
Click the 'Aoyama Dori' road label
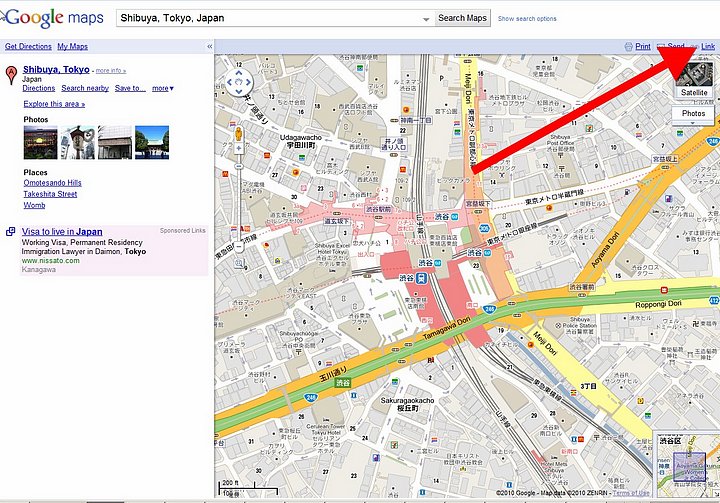click(x=605, y=250)
